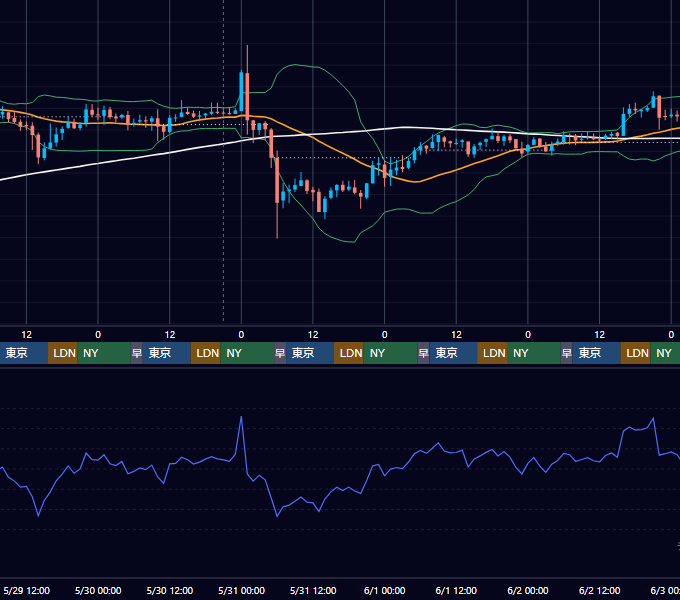
Task: Select the NY session block spanning 6/2 00:00
Action: click(533, 353)
